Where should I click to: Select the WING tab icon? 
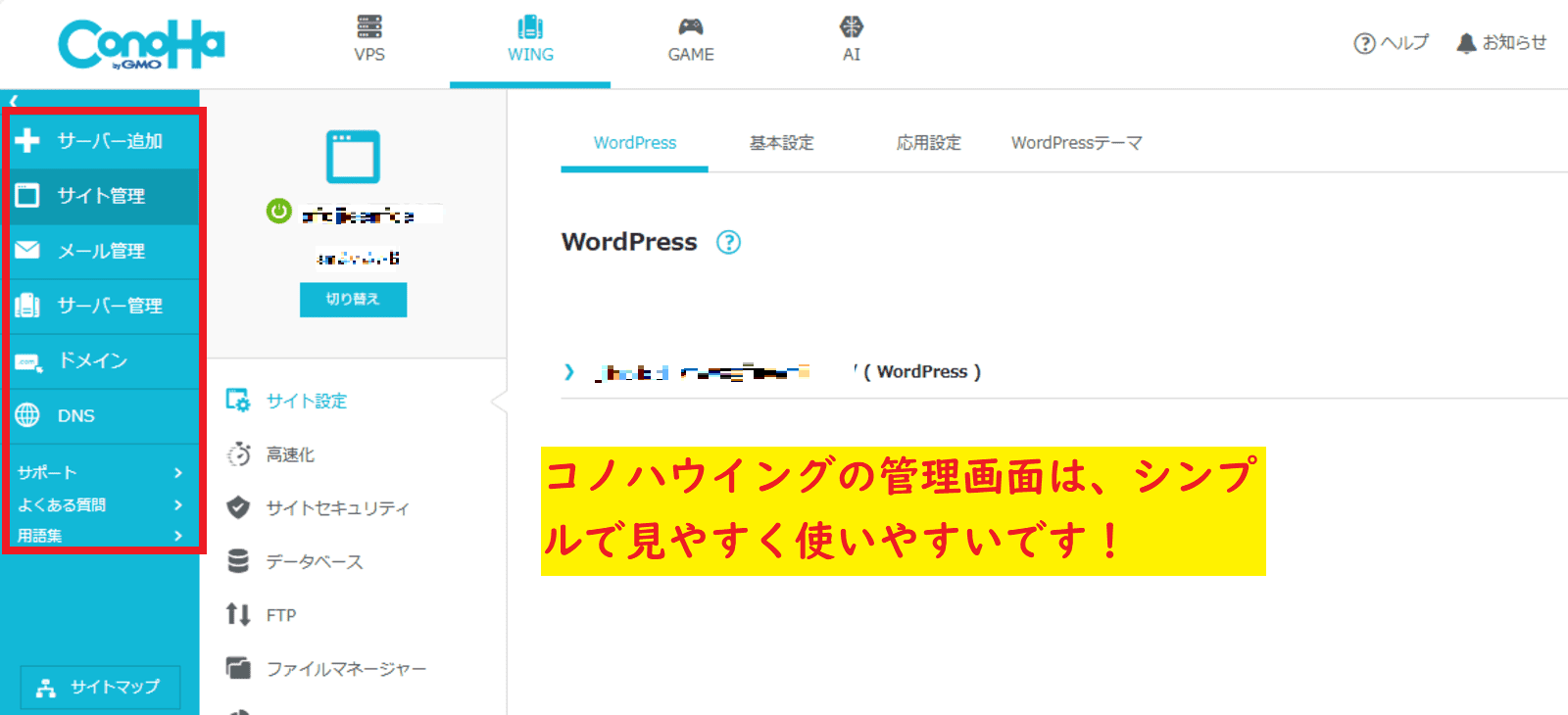(x=530, y=26)
